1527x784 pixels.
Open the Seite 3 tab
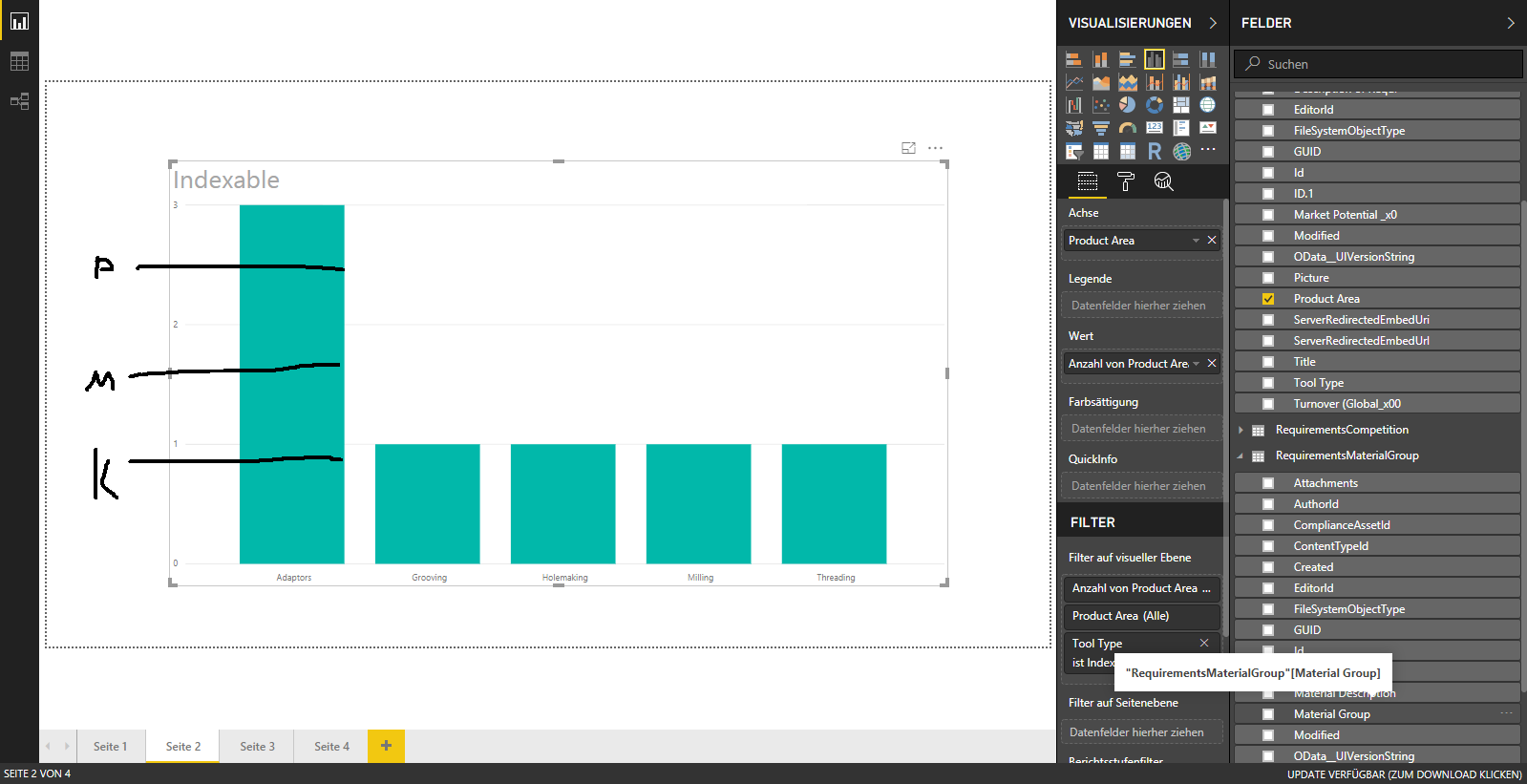pyautogui.click(x=258, y=747)
